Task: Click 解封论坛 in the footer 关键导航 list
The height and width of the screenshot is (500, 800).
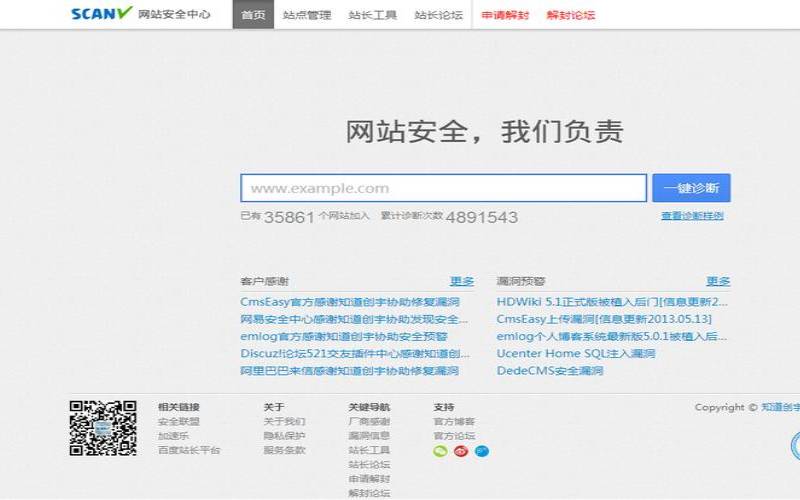Action: [369, 493]
